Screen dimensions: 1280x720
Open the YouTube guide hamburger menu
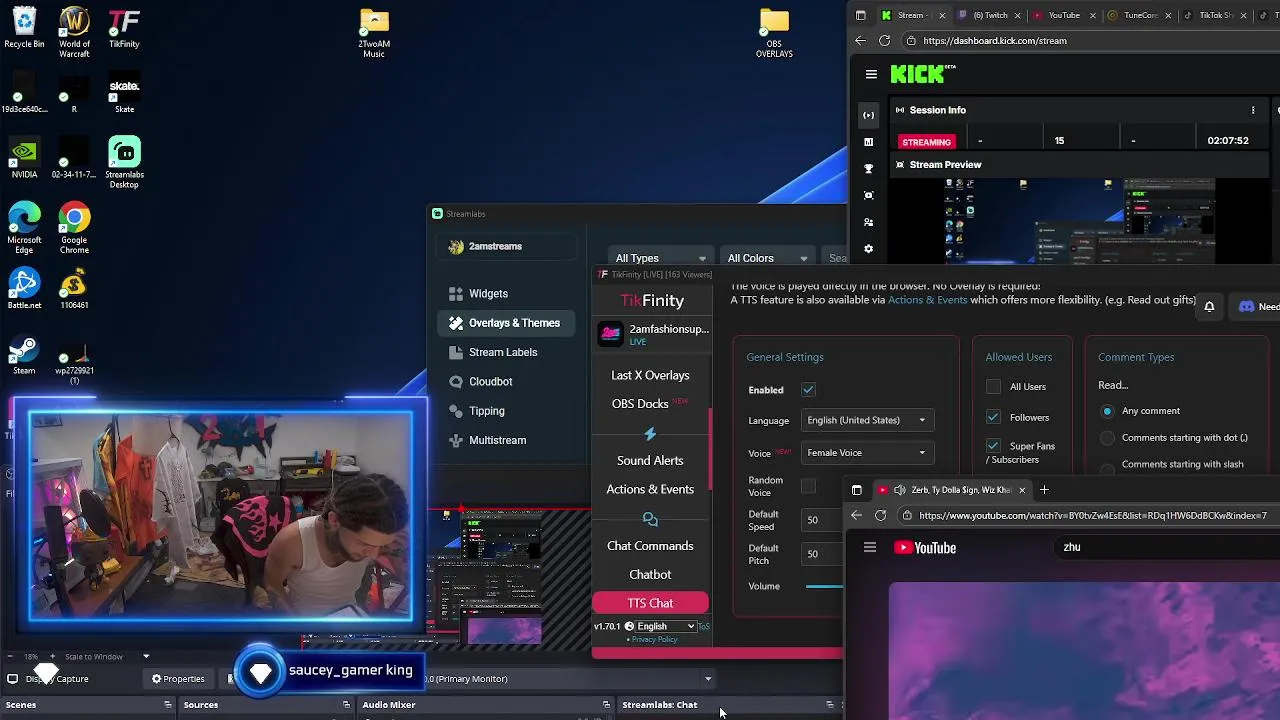870,547
